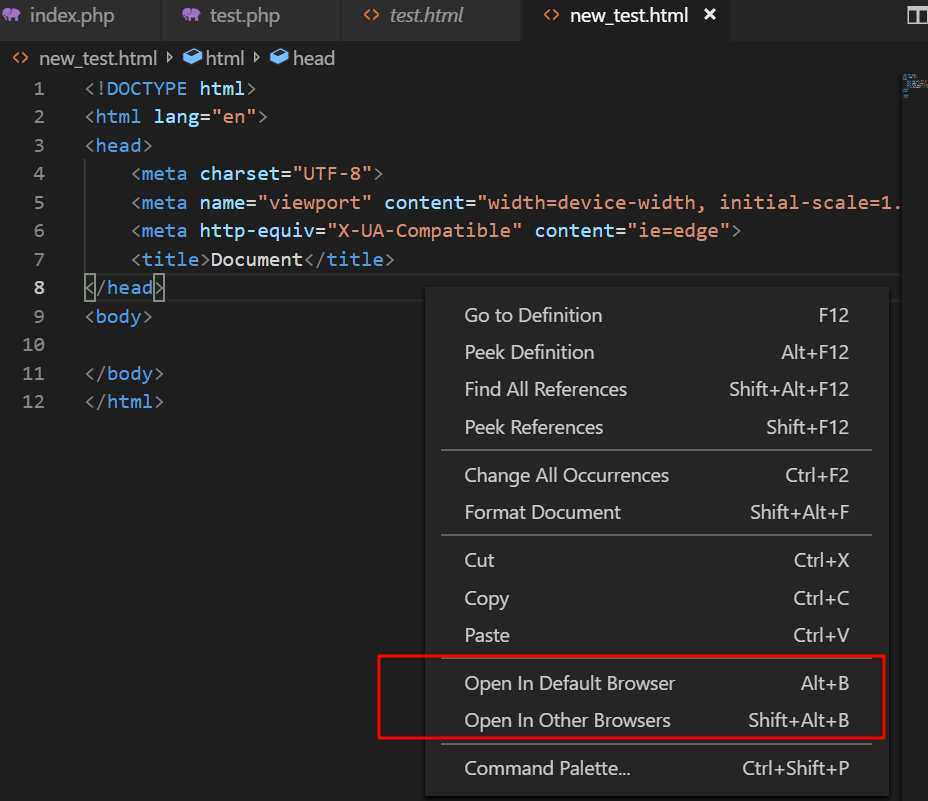Choose Copy from the context menu
The image size is (928, 801).
tap(656, 599)
